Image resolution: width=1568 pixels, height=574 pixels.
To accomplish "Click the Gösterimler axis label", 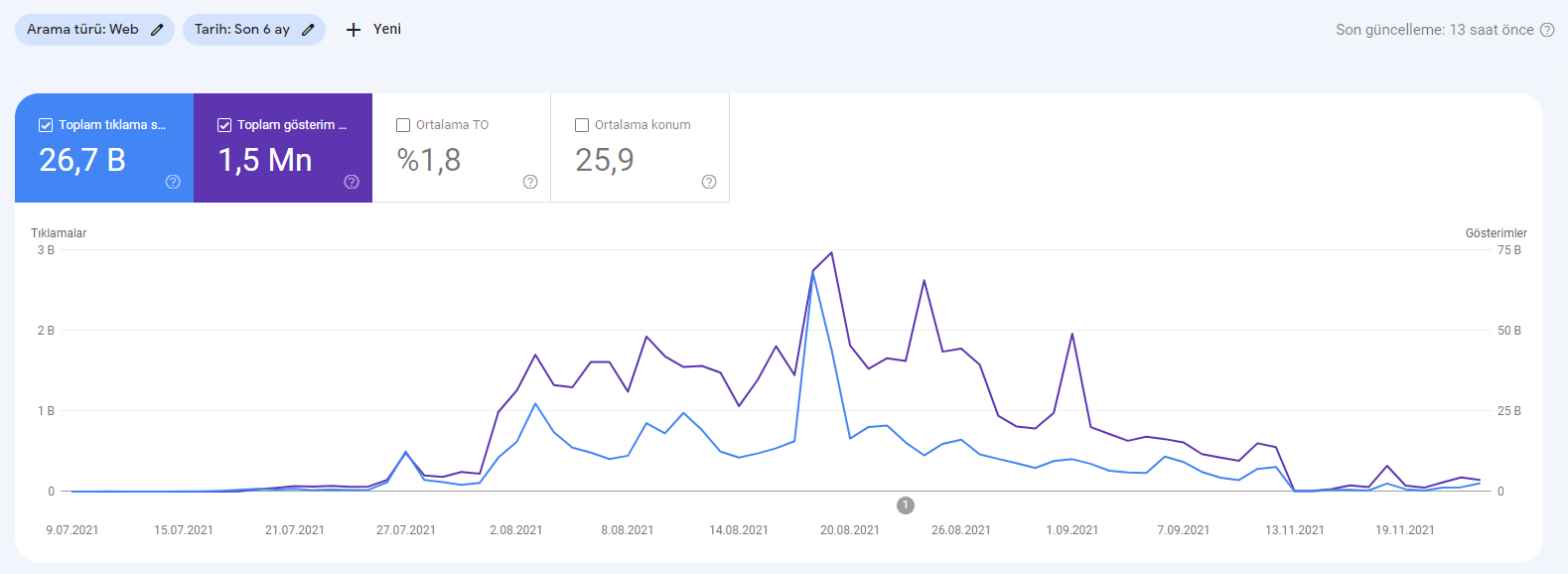I will pyautogui.click(x=1497, y=233).
